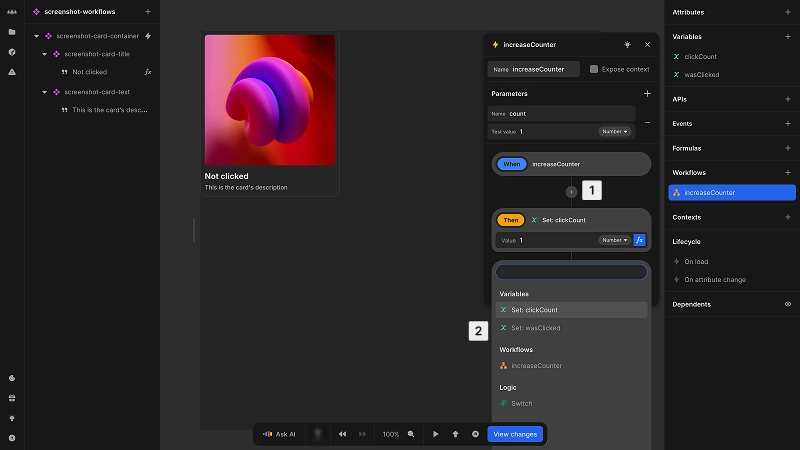The width and height of the screenshot is (800, 450).
Task: Open Number type dropdown for Set clickCount value
Action: (x=614, y=240)
